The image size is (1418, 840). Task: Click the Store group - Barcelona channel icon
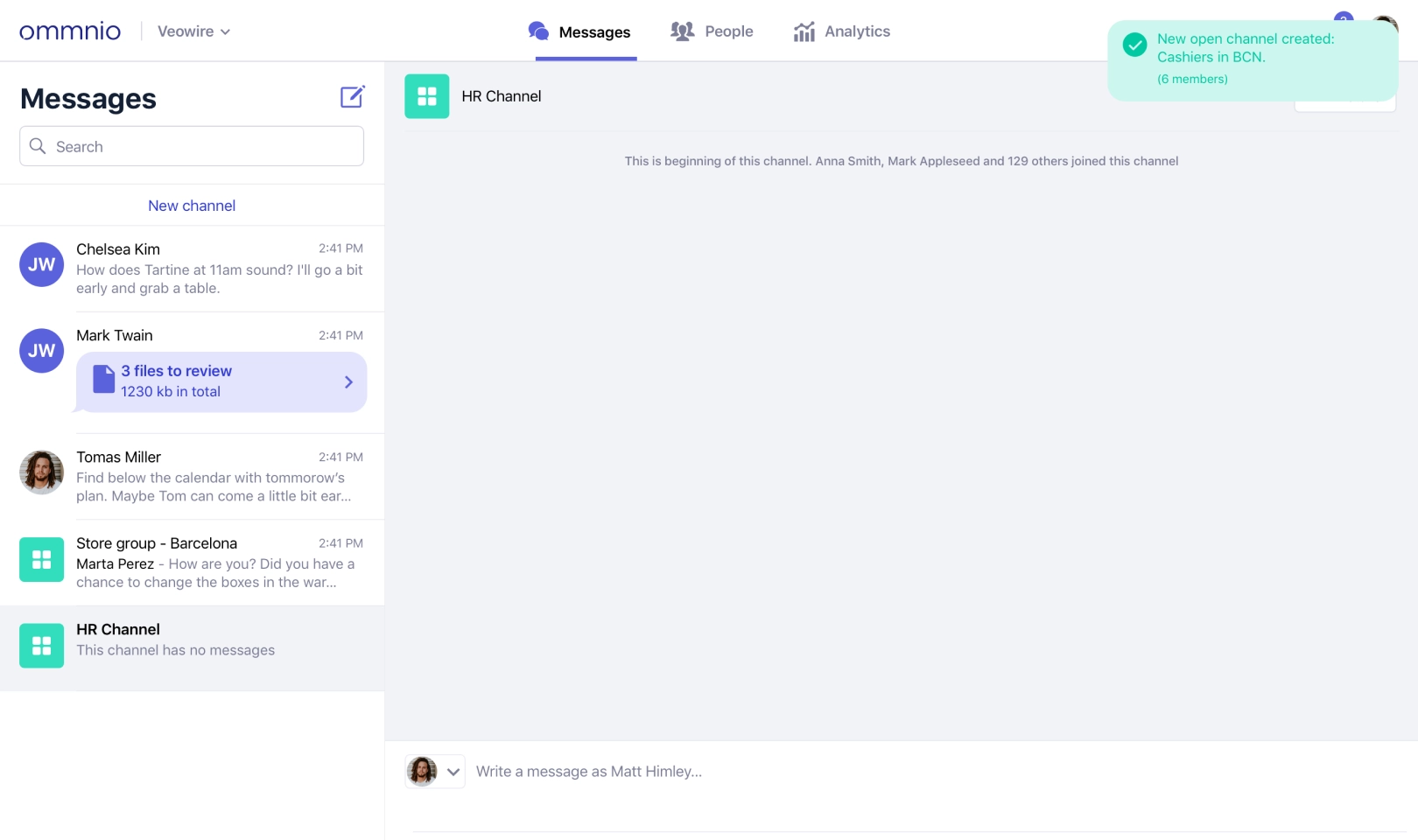tap(41, 560)
